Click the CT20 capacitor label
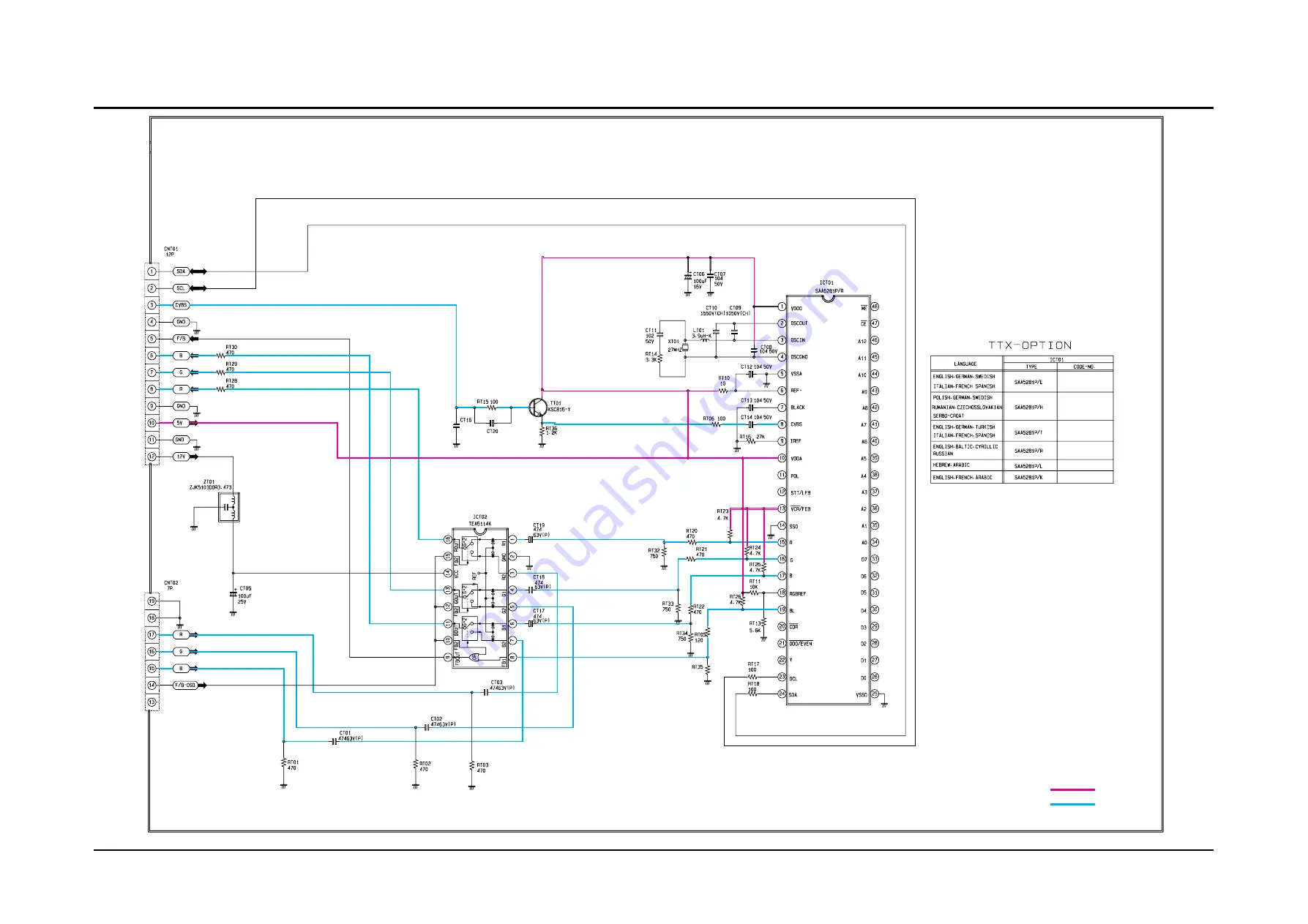 pyautogui.click(x=493, y=432)
